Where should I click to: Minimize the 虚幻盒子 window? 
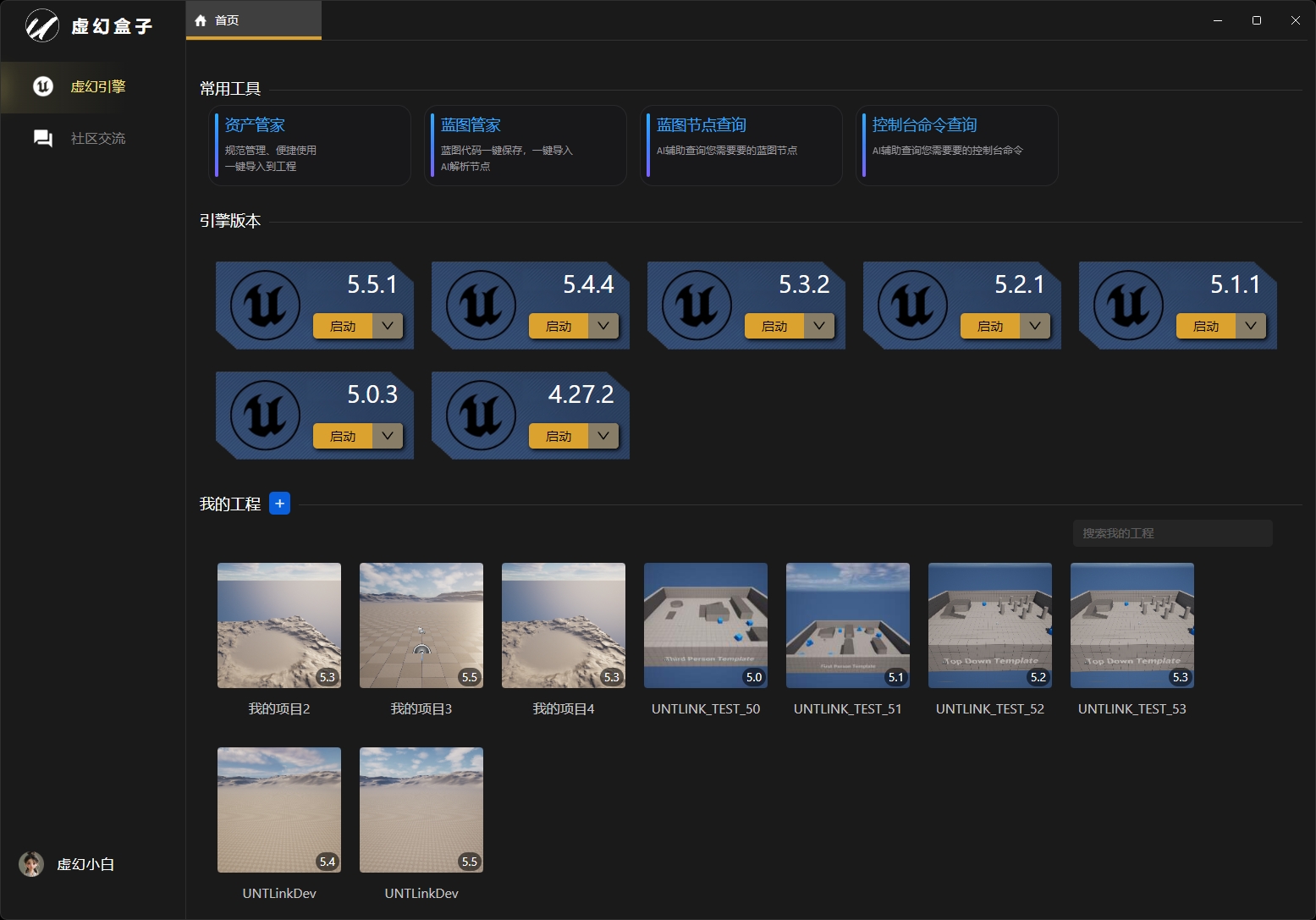point(1218,20)
